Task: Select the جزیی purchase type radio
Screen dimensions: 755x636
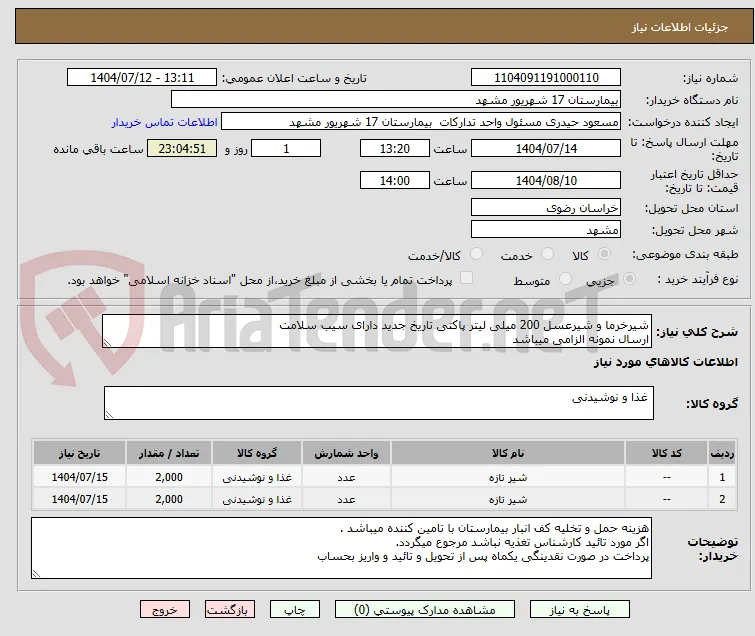Action: click(x=629, y=279)
